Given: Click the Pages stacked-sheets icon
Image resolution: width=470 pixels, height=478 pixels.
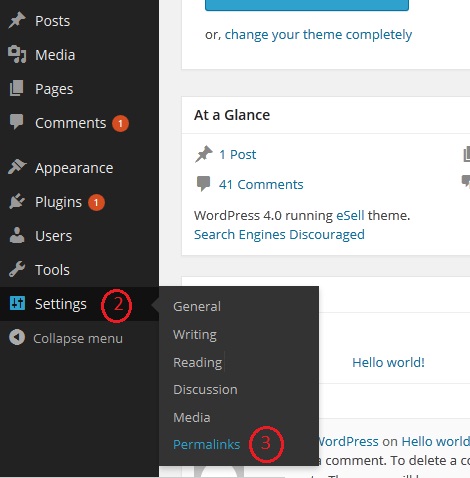Looking at the screenshot, I should tap(16, 88).
